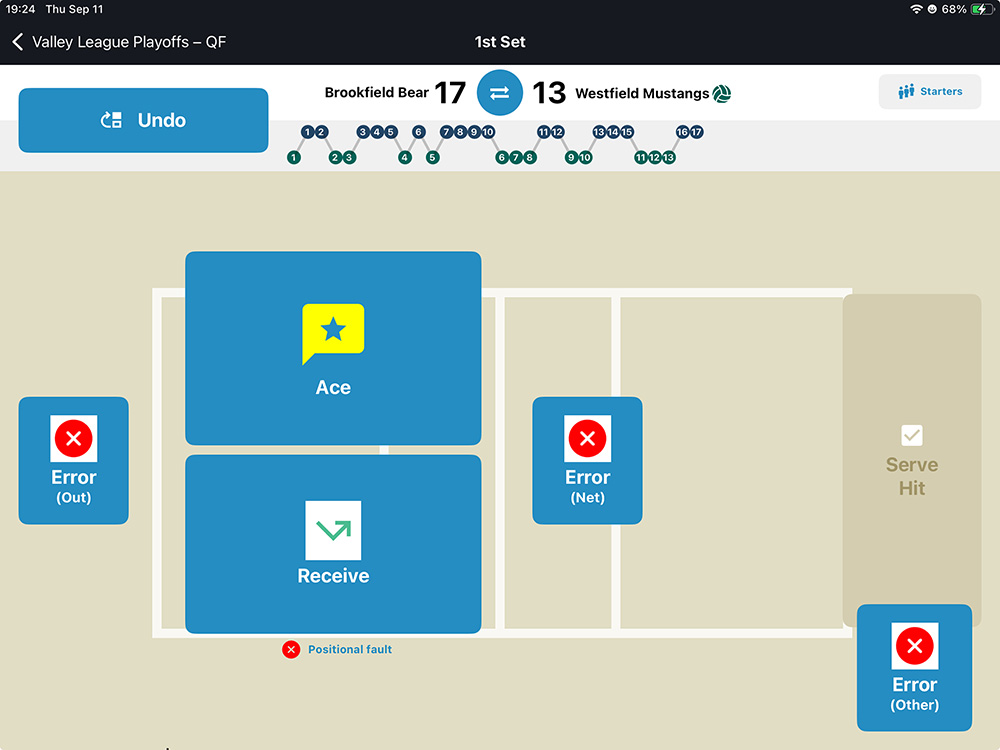Swap team sides with the arrows button
The image size is (1000, 750).
tap(500, 93)
